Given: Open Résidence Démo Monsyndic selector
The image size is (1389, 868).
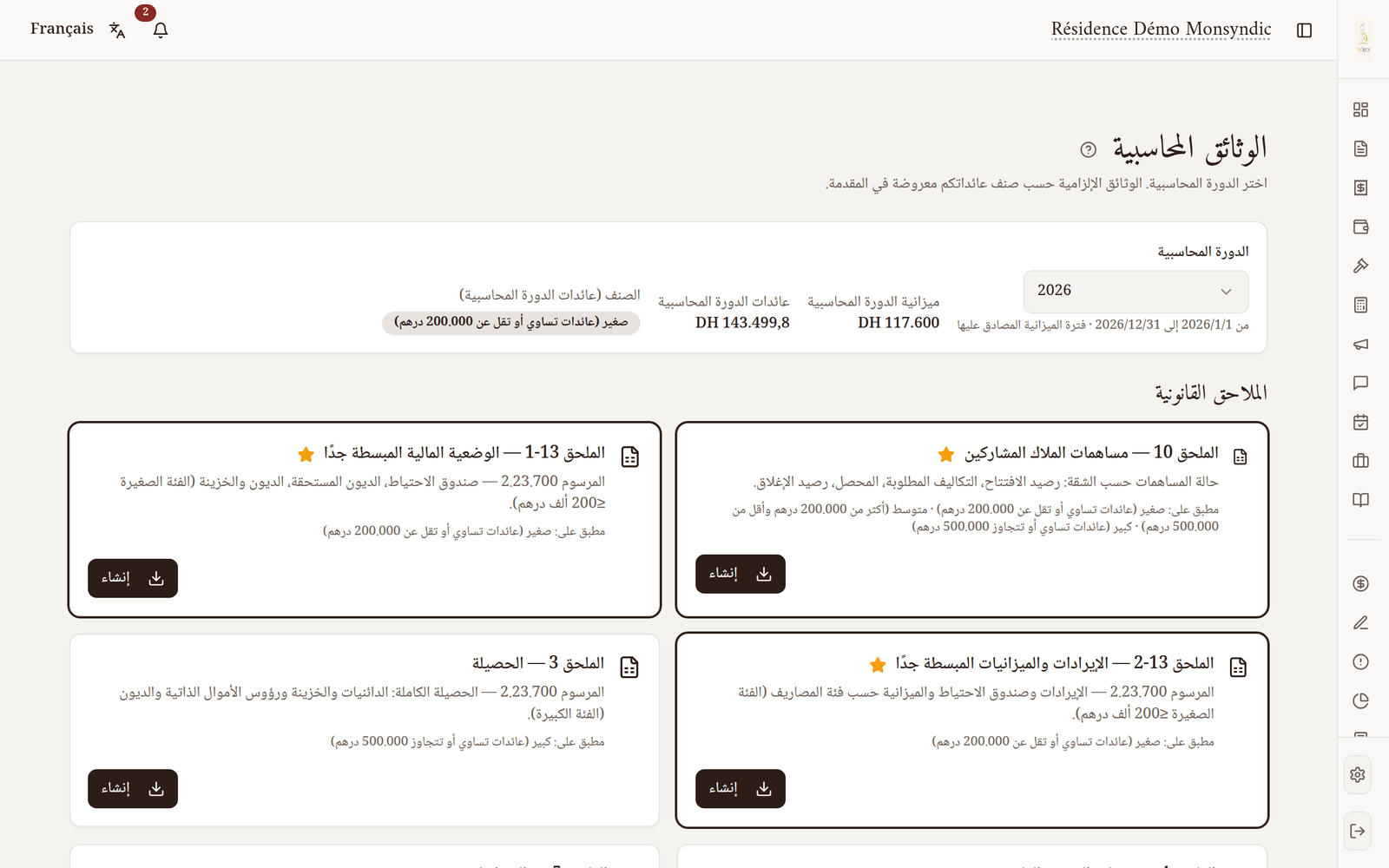Looking at the screenshot, I should 1161,29.
